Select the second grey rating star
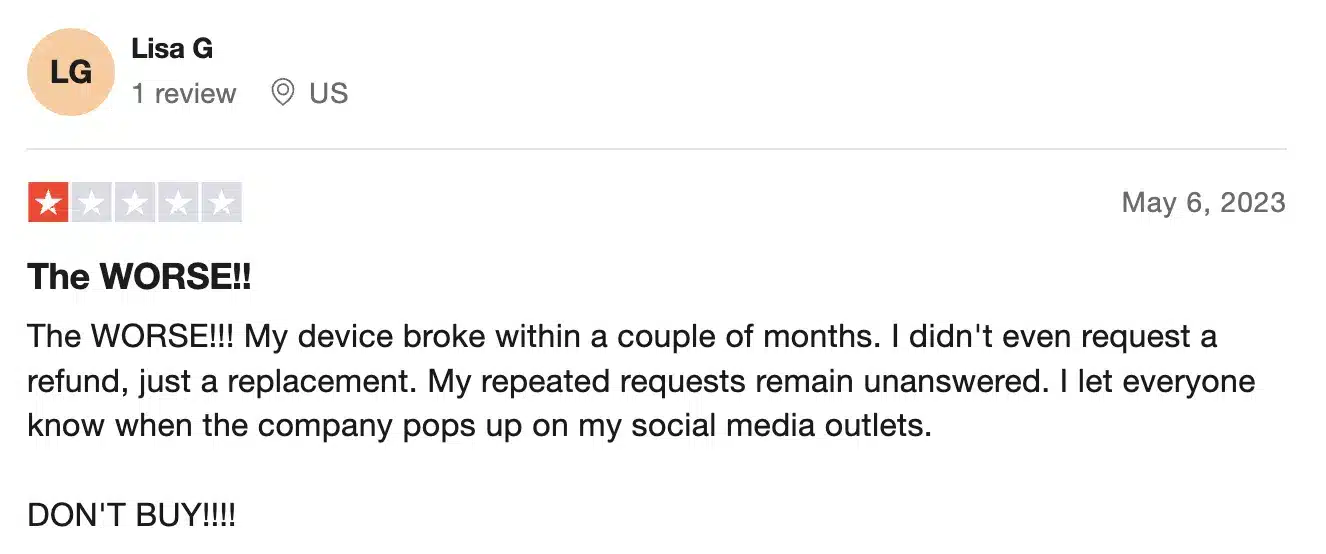The height and width of the screenshot is (554, 1326). (x=91, y=204)
